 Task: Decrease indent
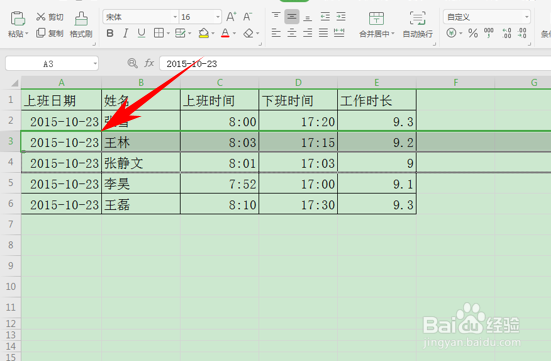(x=325, y=17)
